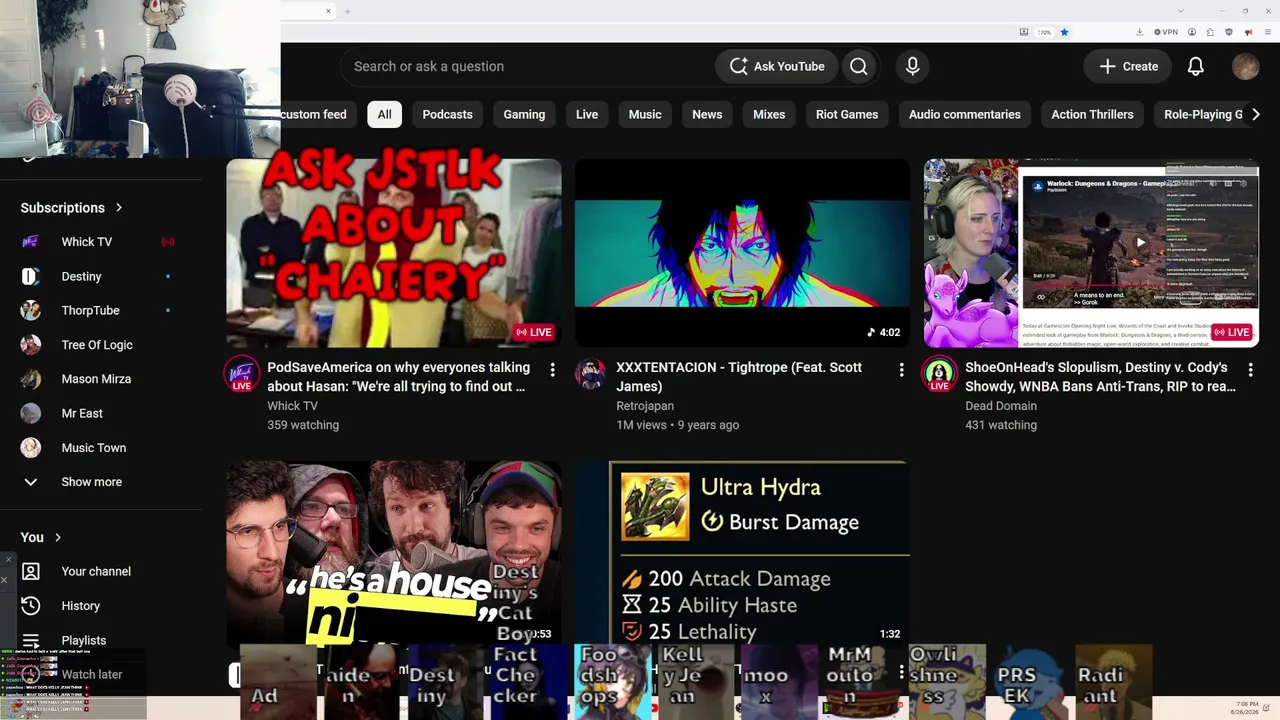Open options for PodSaveAmerica video
This screenshot has width=1280, height=720.
pyautogui.click(x=552, y=370)
